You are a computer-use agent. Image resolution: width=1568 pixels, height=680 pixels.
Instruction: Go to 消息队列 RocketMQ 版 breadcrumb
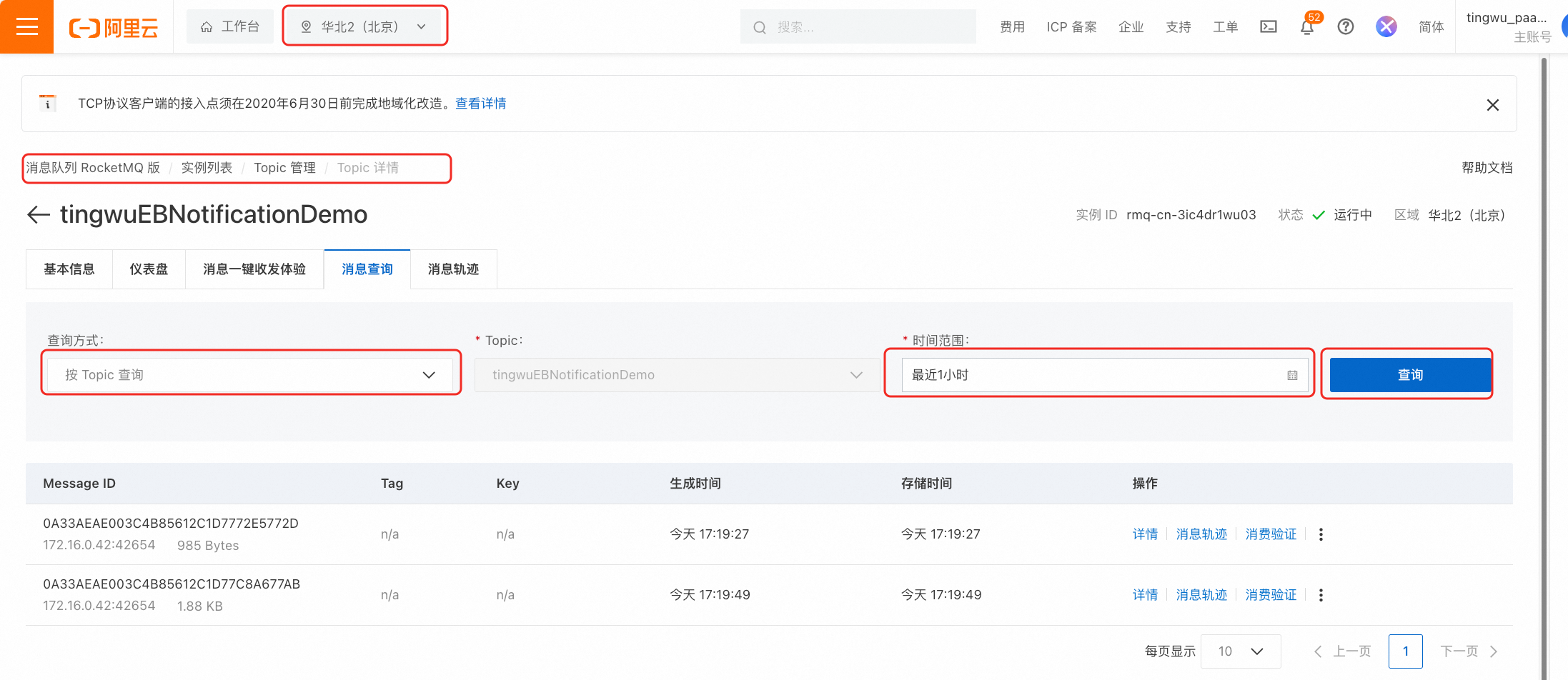93,168
